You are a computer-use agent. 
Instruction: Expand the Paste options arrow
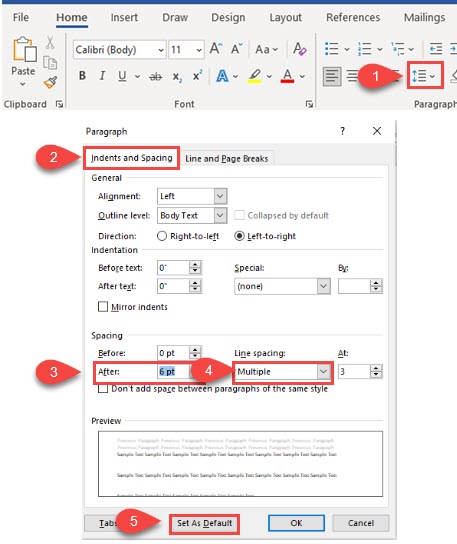pos(23,84)
